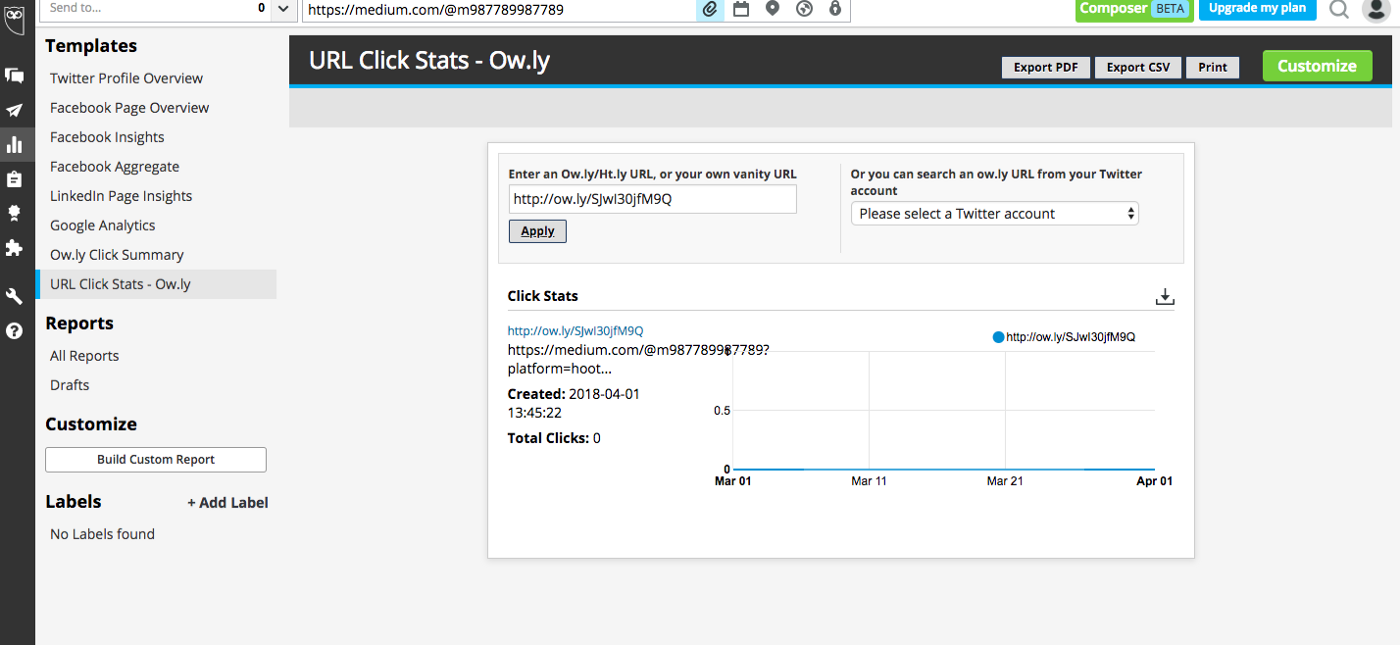This screenshot has height=645, width=1400.
Task: Click the green Customize button
Action: pyautogui.click(x=1317, y=66)
